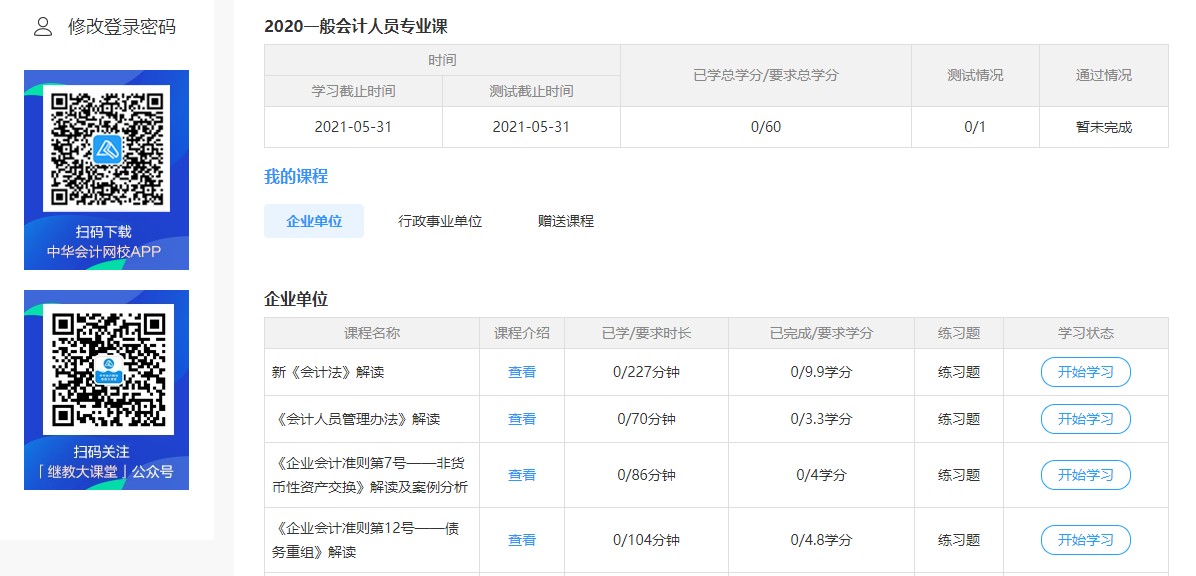
Task: Click 开始学习 for 新《会计法》解读
Action: [1086, 371]
